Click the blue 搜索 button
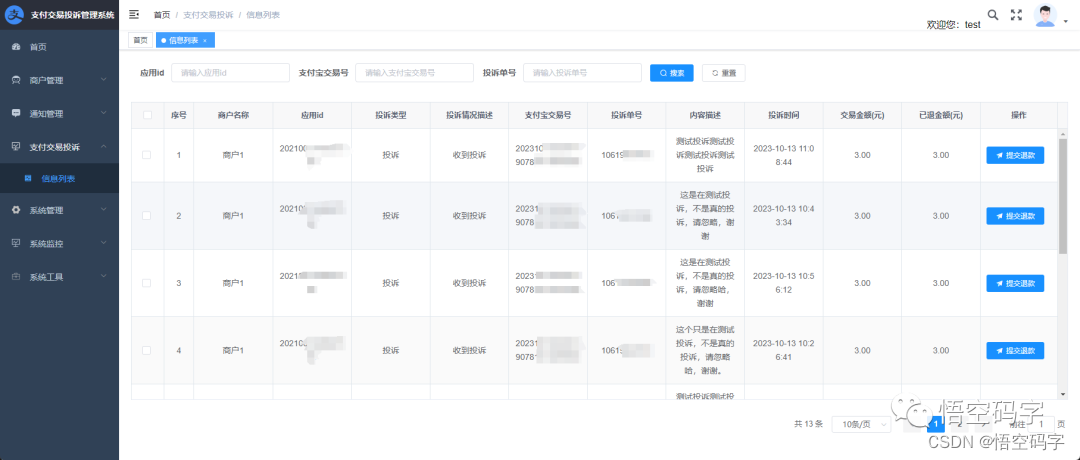Image resolution: width=1080 pixels, height=460 pixels. pos(672,72)
